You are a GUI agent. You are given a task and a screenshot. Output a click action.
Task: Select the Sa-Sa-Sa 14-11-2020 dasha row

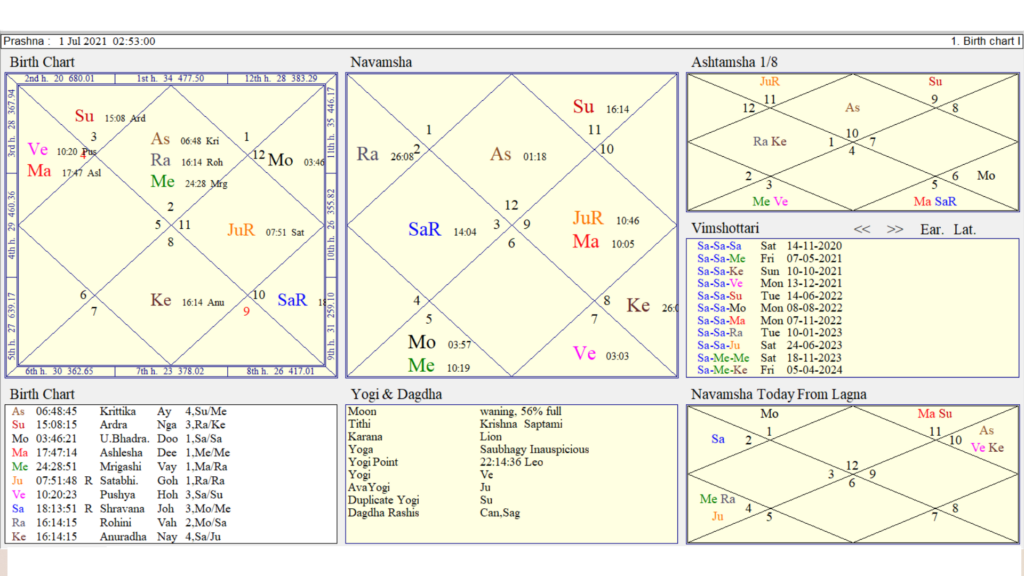(x=769, y=246)
